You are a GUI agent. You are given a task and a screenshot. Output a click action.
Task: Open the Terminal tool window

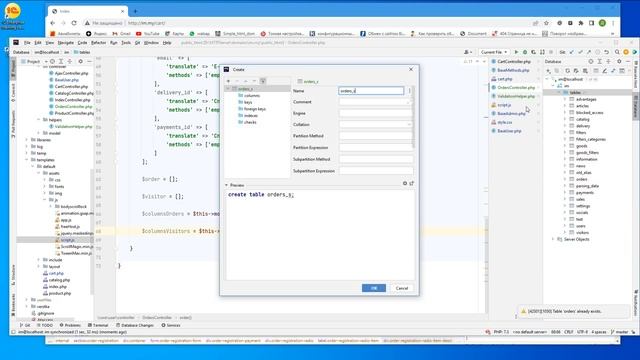[98, 325]
